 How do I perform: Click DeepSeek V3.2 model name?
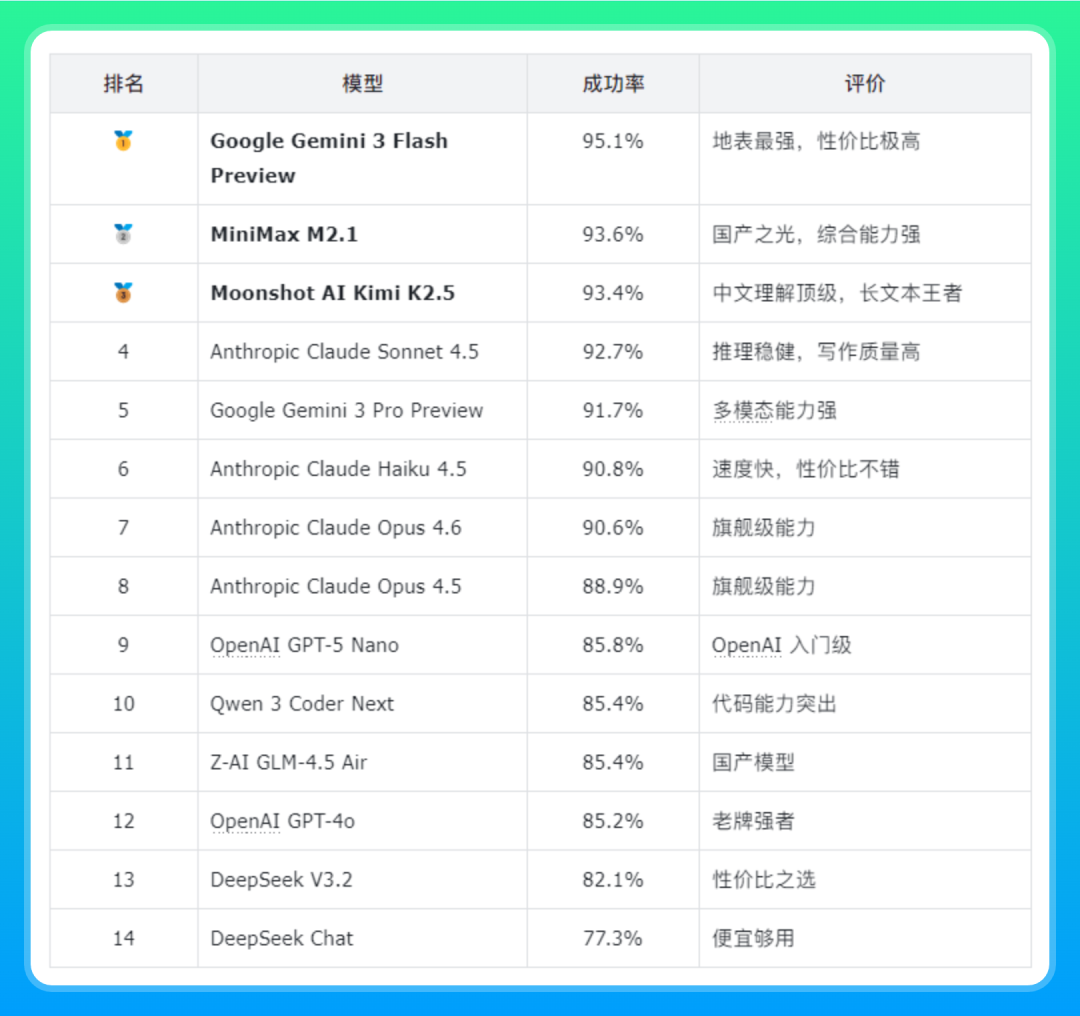[x=281, y=880]
